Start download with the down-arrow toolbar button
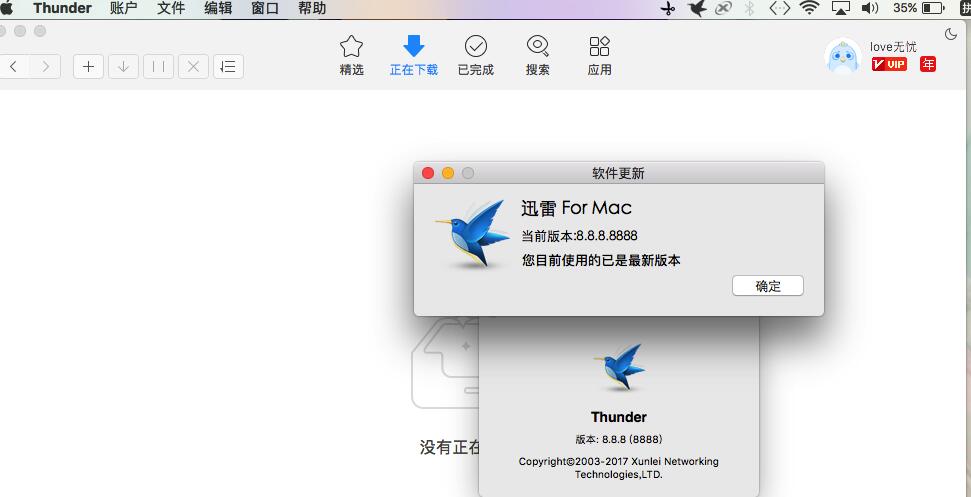The width and height of the screenshot is (971, 497). pyautogui.click(x=123, y=66)
